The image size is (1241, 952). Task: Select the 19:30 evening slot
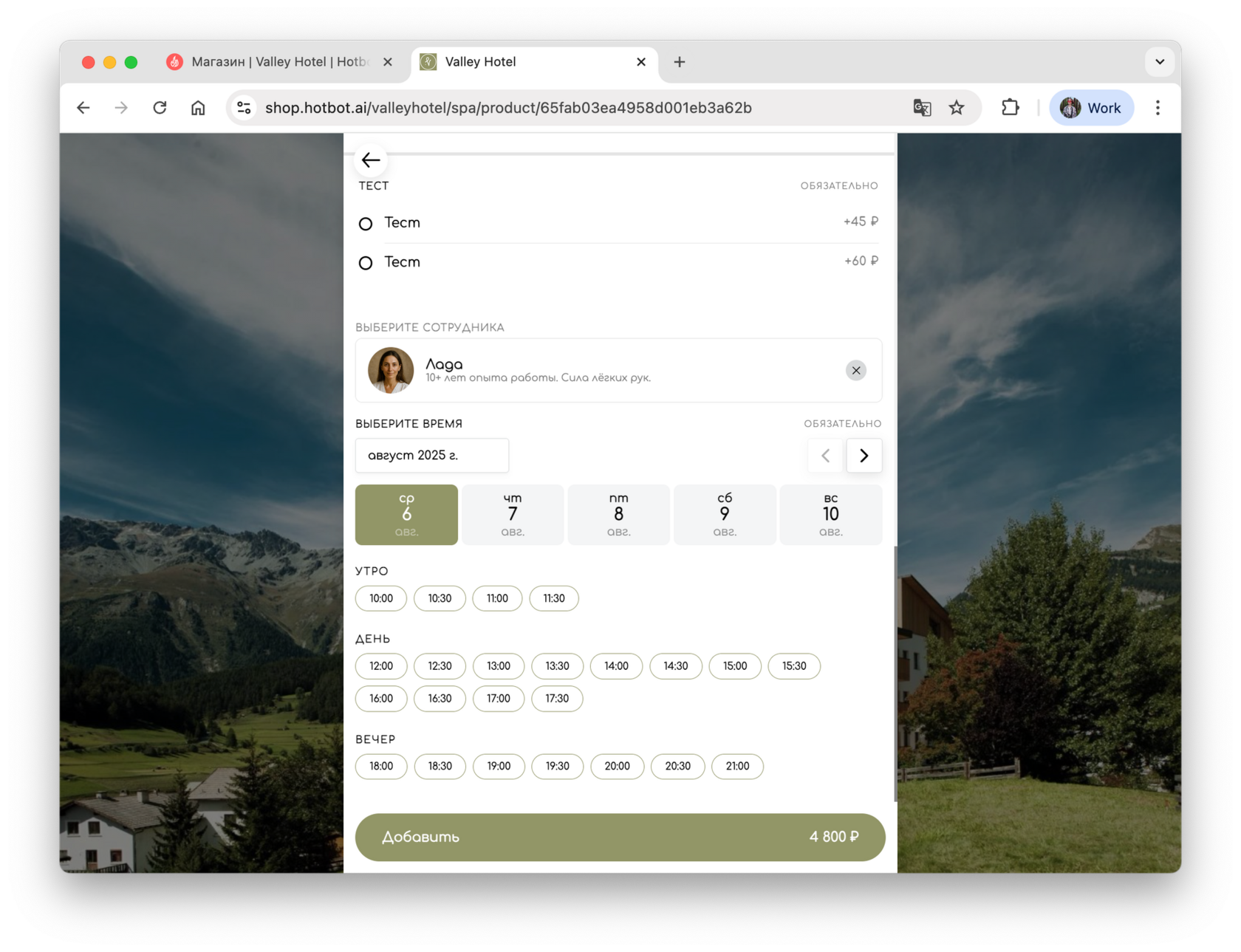point(558,767)
